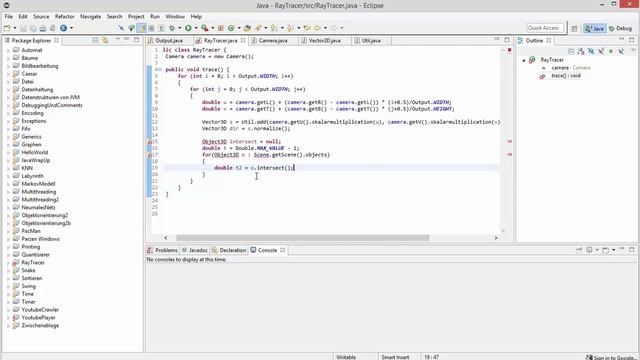Toggle Hide Non-Public Members in Outline
The width and height of the screenshot is (640, 360).
tap(611, 51)
